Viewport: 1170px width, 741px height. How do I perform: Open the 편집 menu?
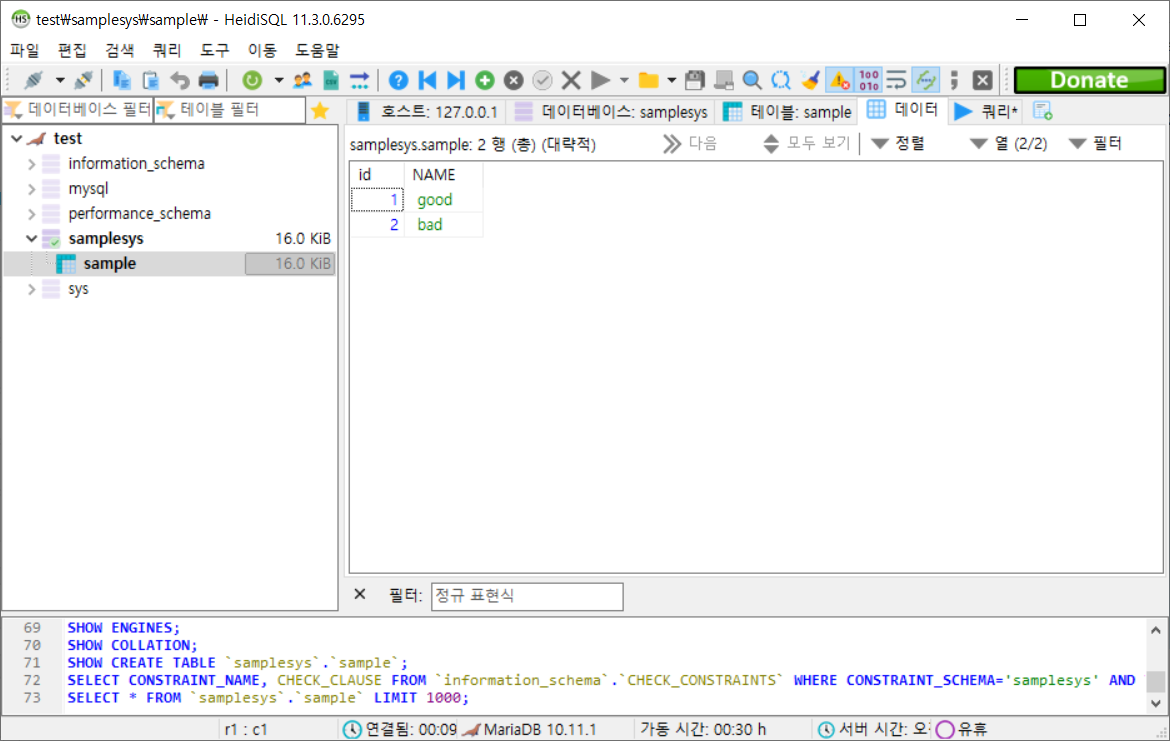click(x=72, y=50)
